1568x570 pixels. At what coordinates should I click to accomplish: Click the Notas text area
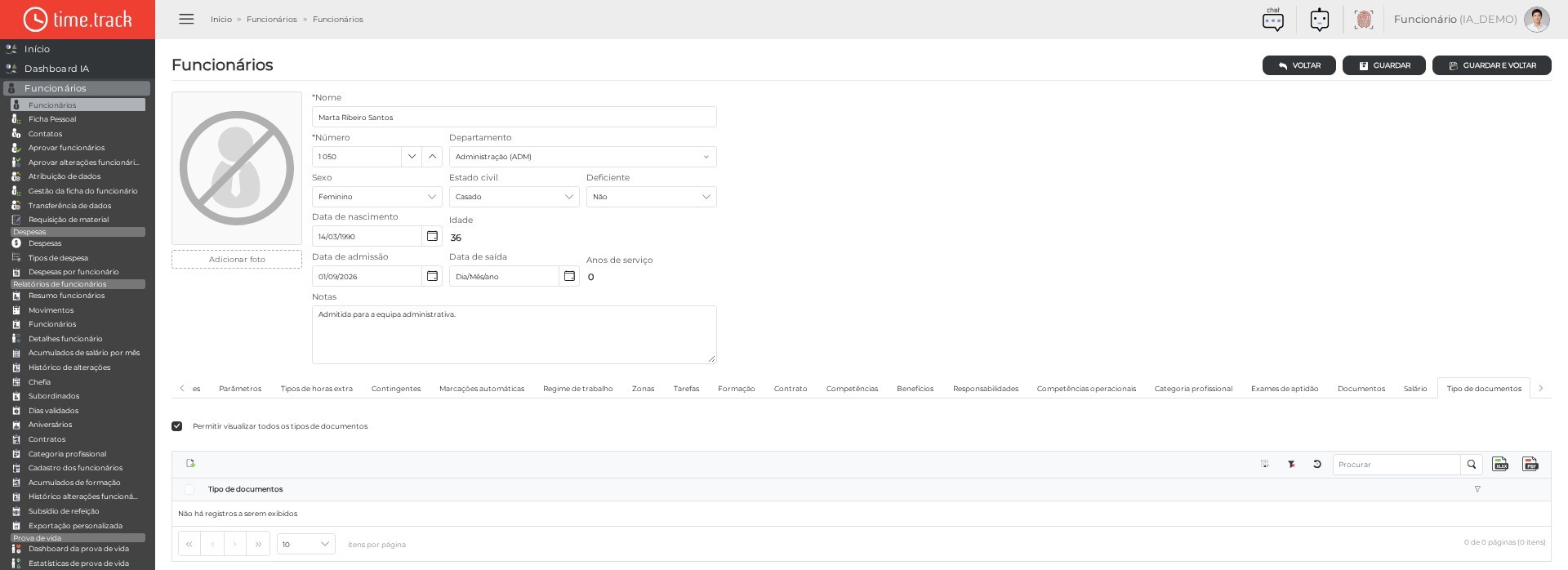(514, 335)
